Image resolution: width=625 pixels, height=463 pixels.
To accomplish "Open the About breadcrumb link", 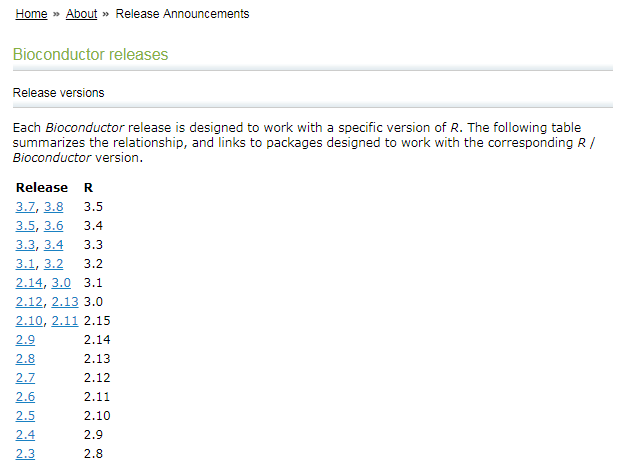I will click(x=81, y=14).
